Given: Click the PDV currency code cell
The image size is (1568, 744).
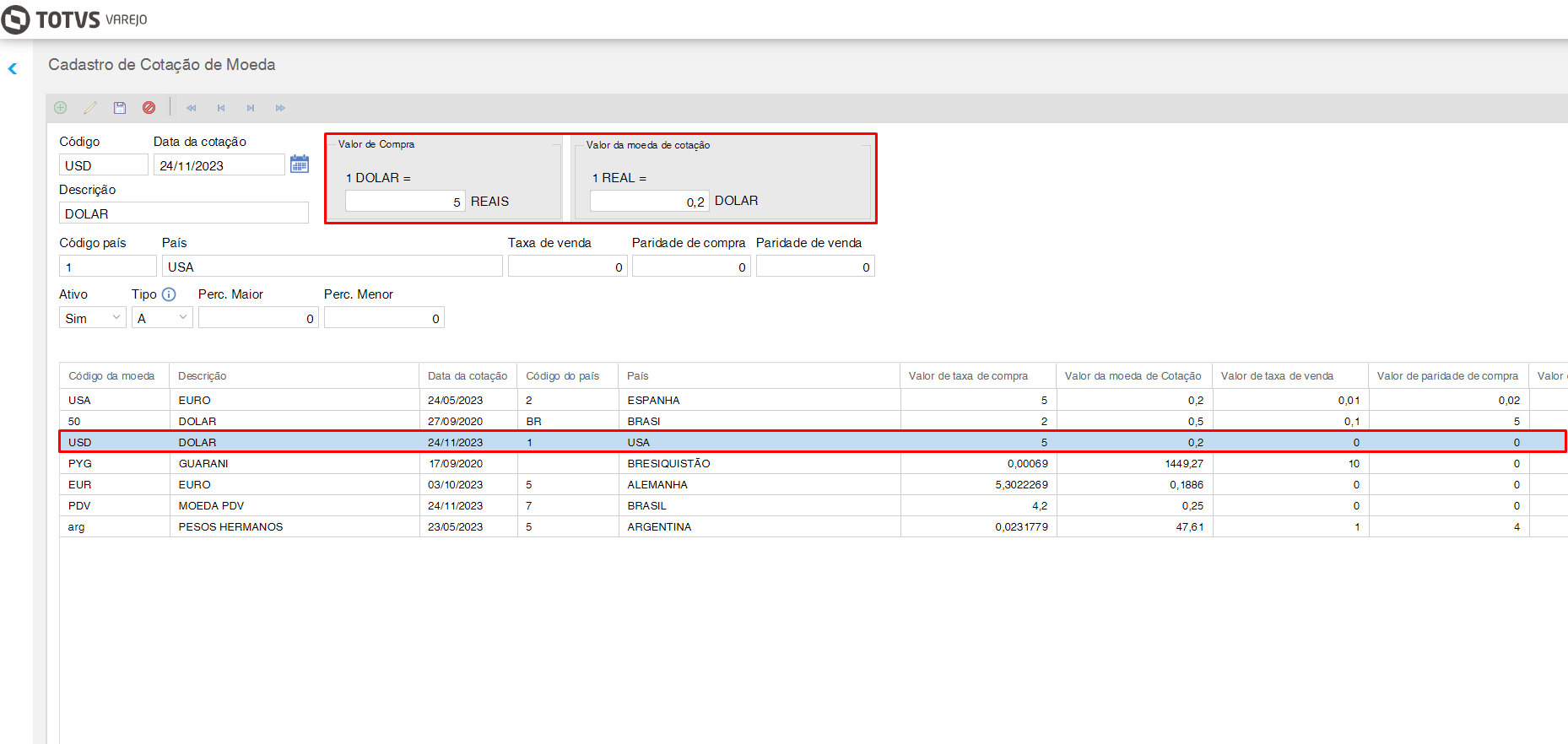Looking at the screenshot, I should pos(115,505).
